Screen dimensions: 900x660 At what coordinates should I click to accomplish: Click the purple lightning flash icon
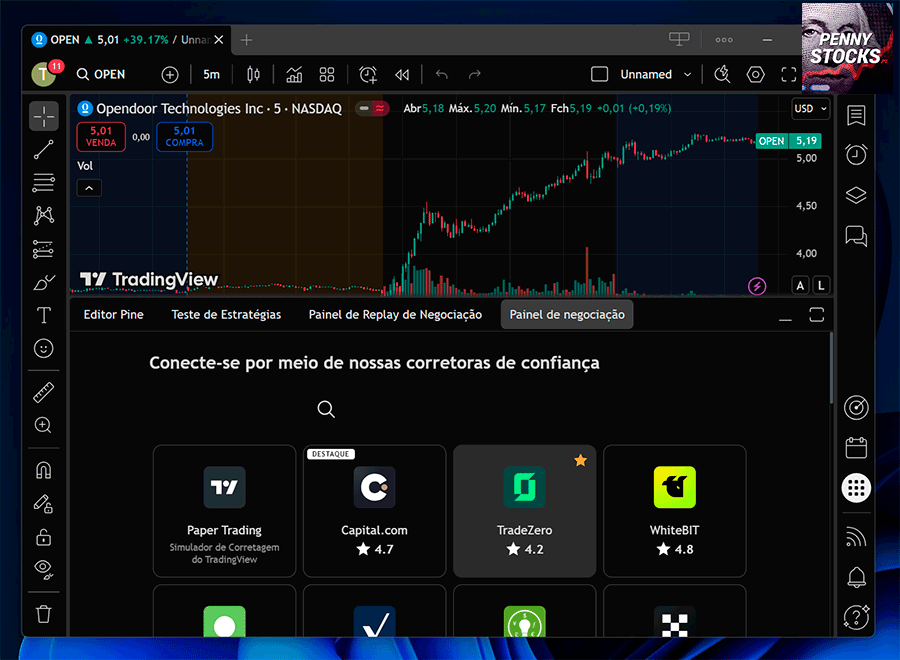pos(757,285)
